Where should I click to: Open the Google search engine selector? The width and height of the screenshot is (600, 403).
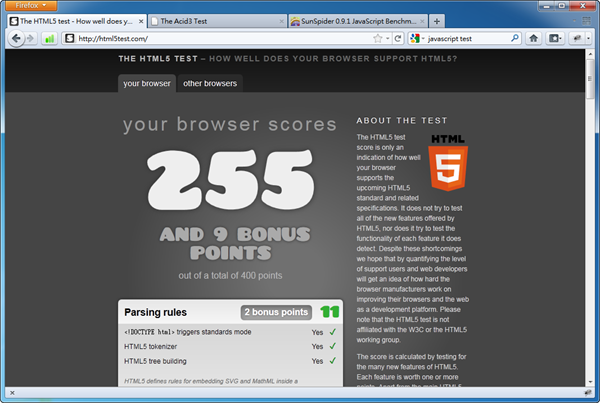point(417,39)
